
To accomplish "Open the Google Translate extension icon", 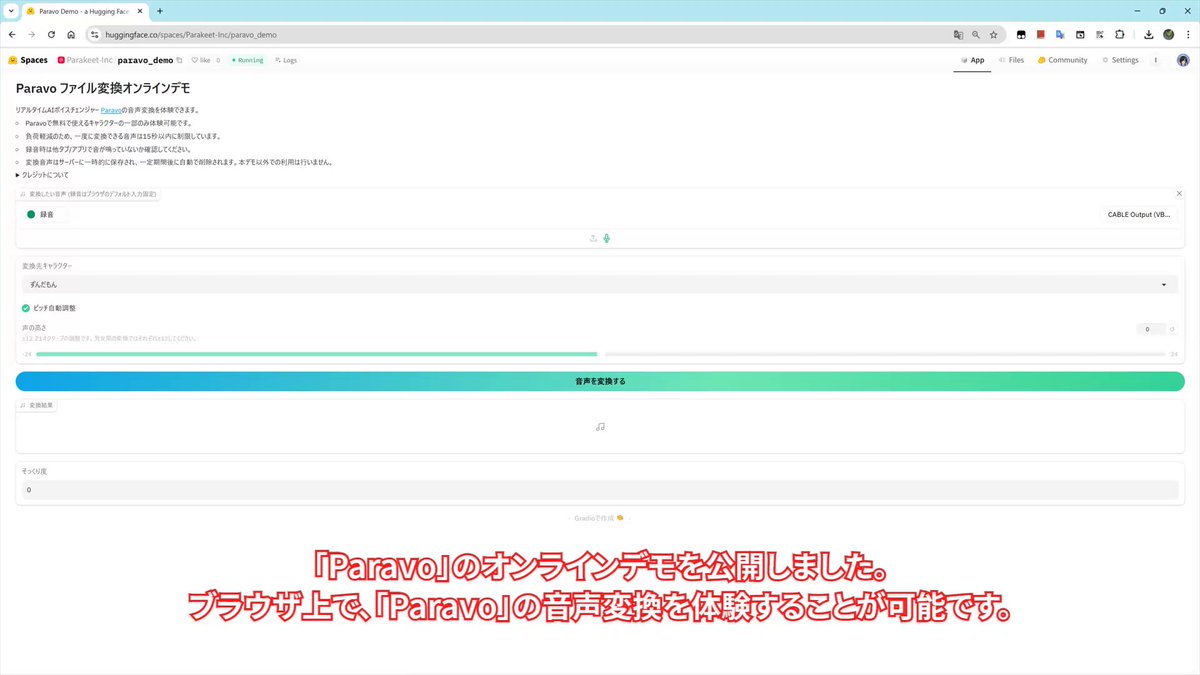I will pyautogui.click(x=1060, y=34).
